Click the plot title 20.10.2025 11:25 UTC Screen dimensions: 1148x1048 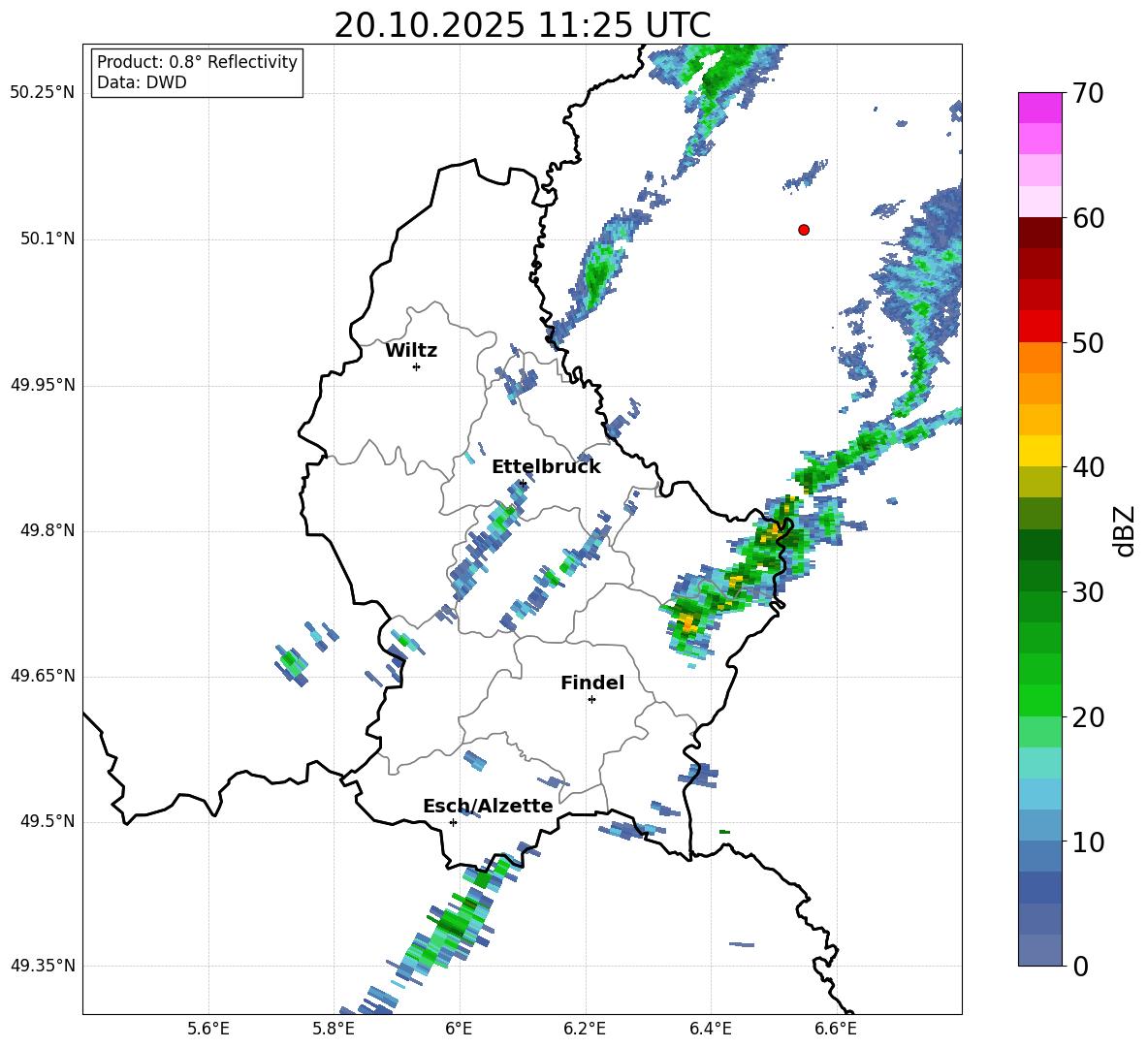tap(523, 25)
